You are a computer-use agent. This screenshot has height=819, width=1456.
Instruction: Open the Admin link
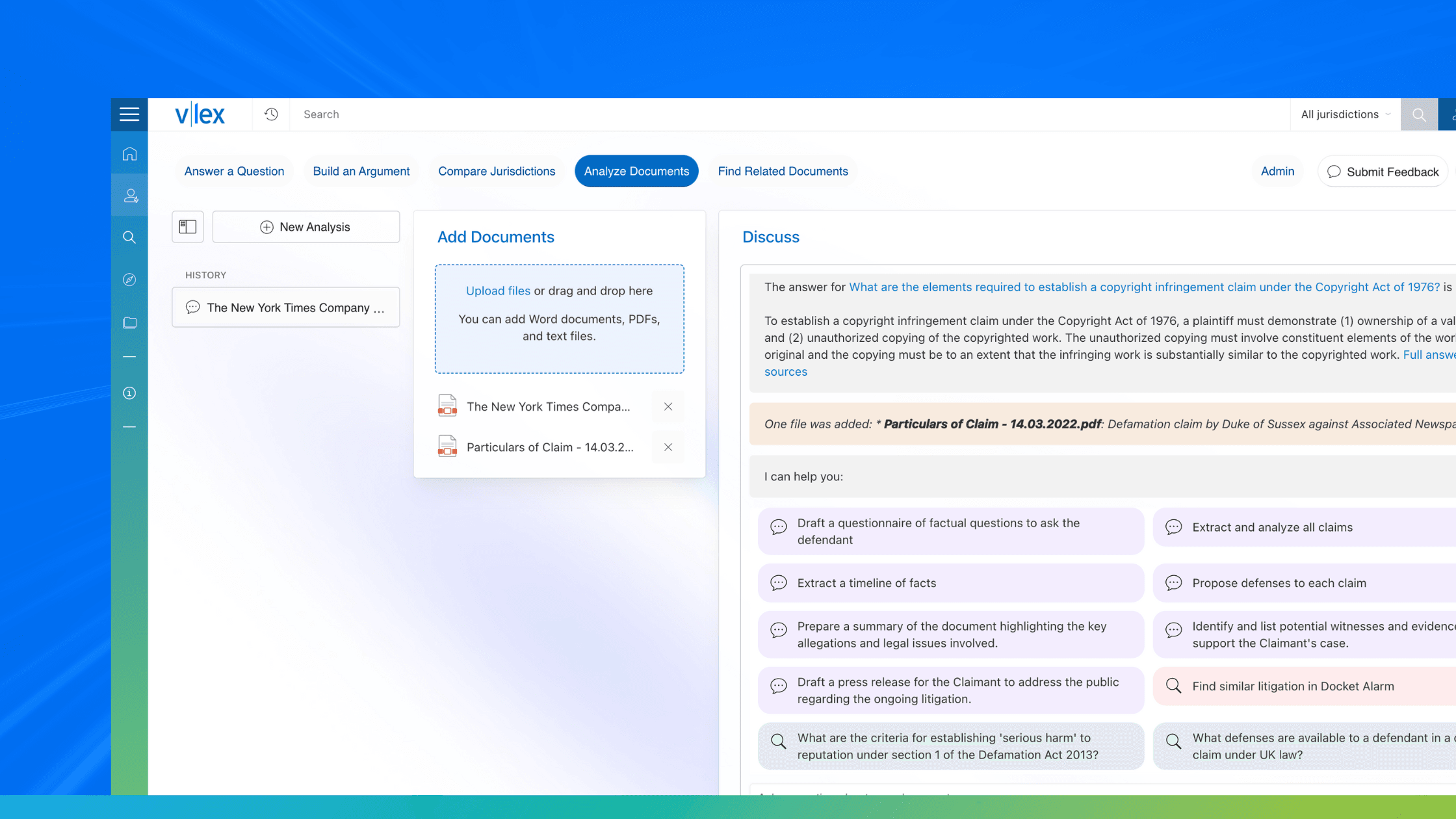pos(1277,171)
